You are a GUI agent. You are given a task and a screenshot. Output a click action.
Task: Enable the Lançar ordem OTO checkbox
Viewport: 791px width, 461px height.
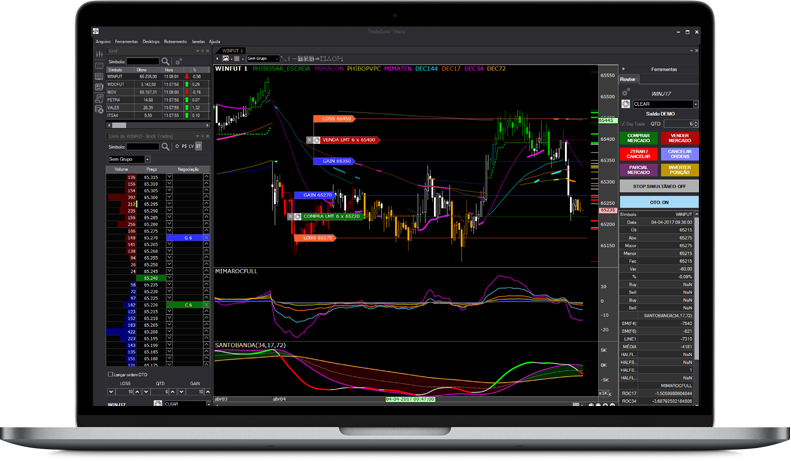pyautogui.click(x=110, y=374)
